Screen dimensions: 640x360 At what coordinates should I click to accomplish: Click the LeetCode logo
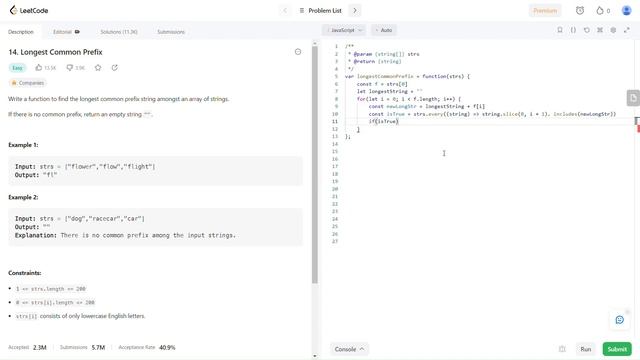click(x=29, y=10)
